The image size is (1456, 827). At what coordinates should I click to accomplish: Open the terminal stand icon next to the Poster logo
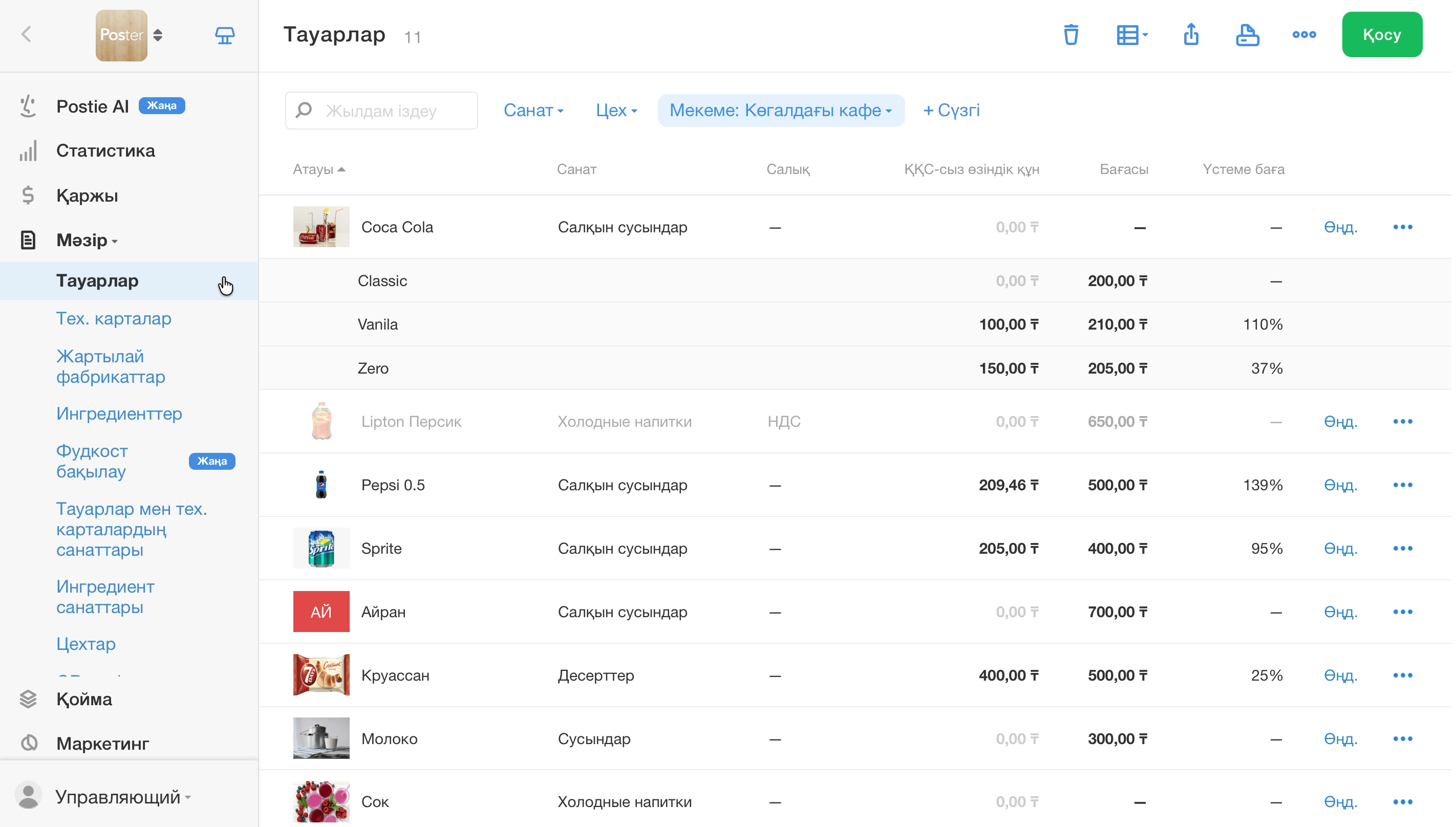225,35
